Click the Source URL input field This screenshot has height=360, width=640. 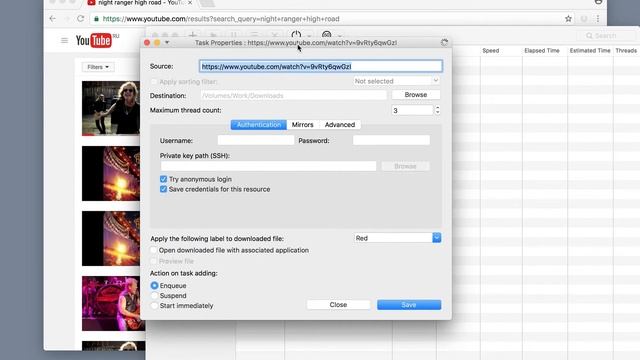click(x=320, y=67)
